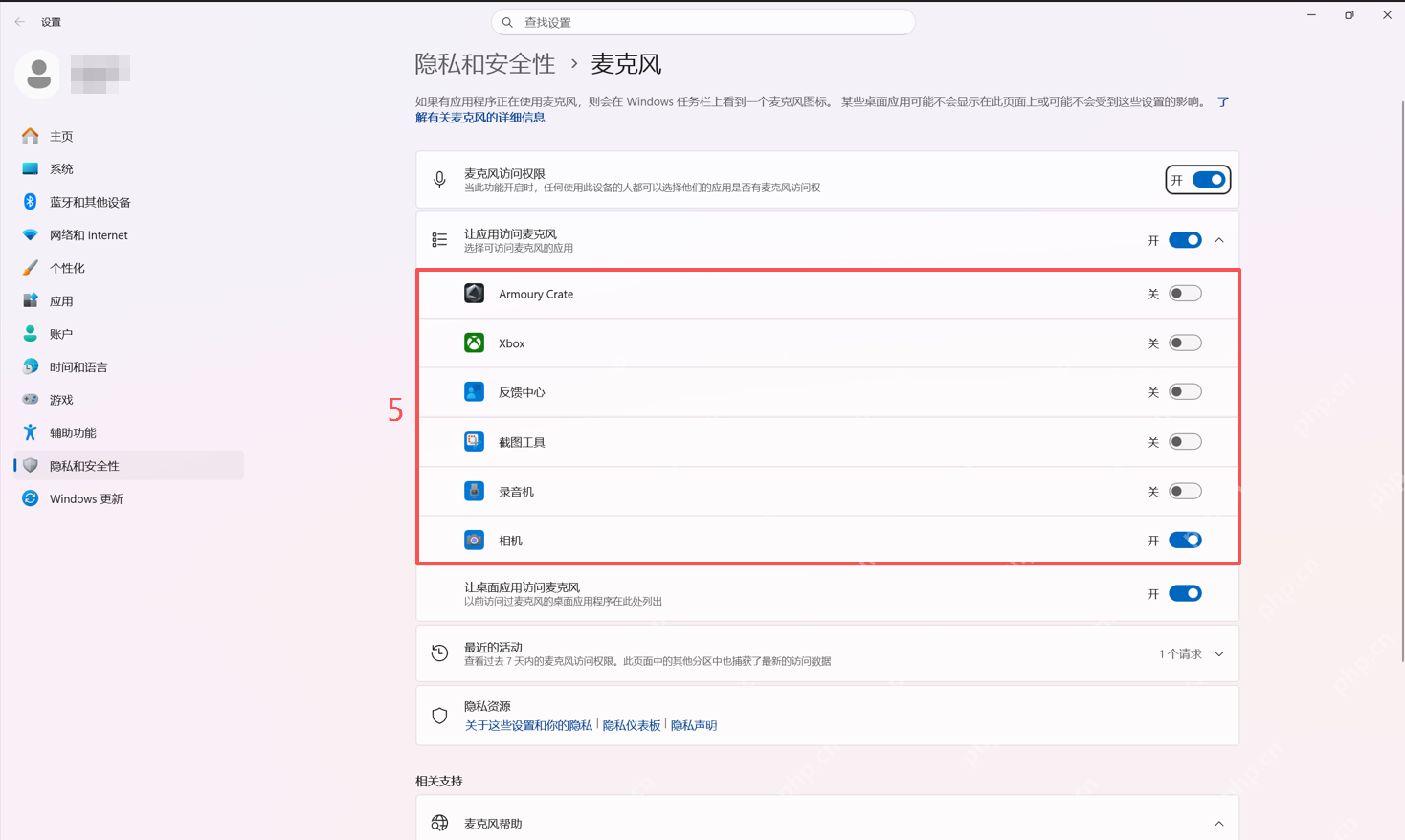Enable microphone access for Xbox
The image size is (1405, 840).
pos(1185,343)
